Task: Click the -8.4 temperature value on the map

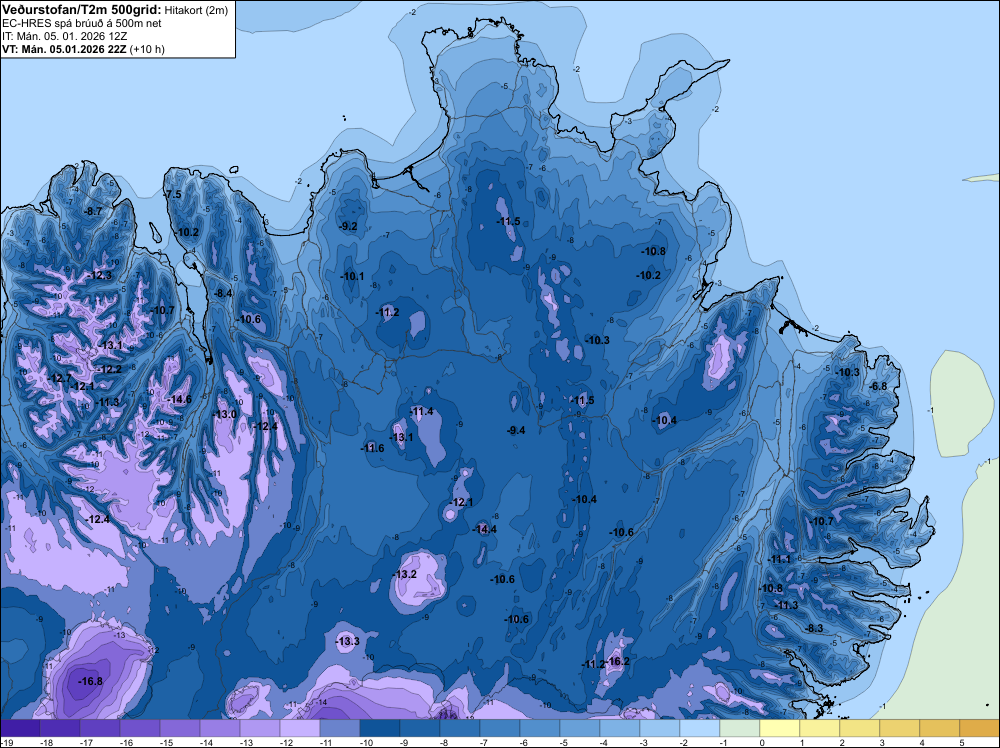Action: 223,293
